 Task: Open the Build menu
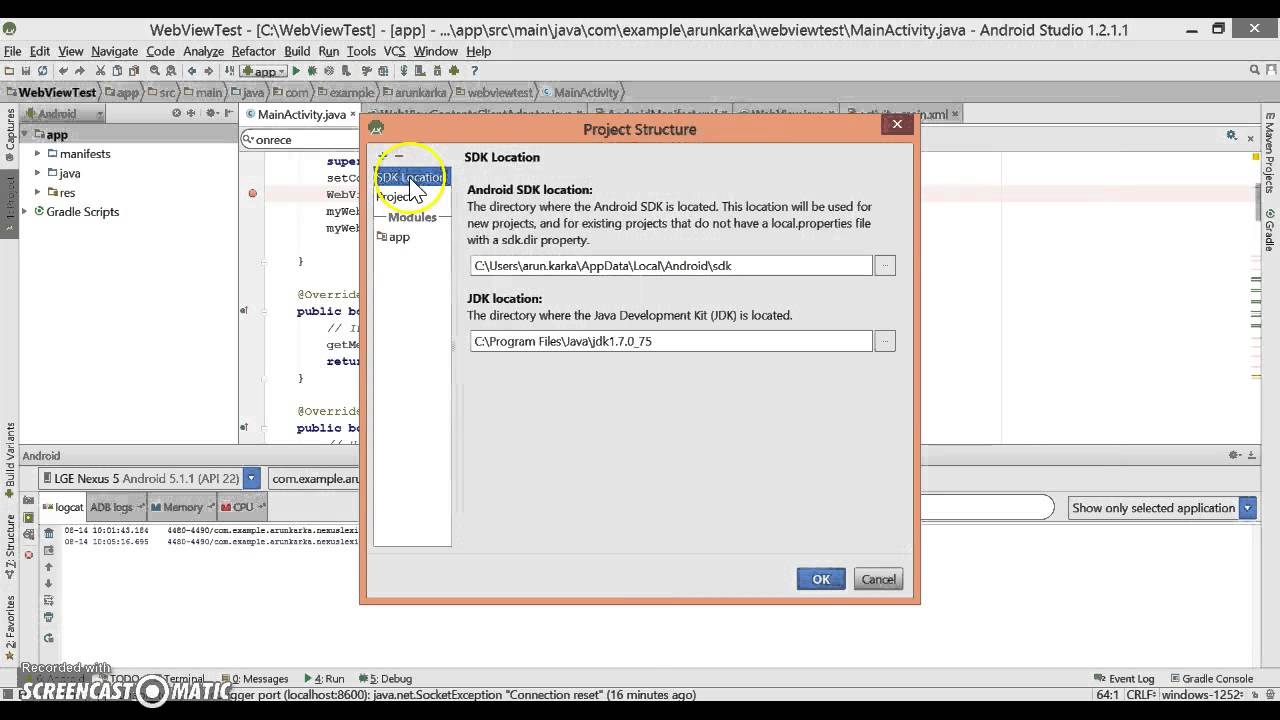pos(297,51)
